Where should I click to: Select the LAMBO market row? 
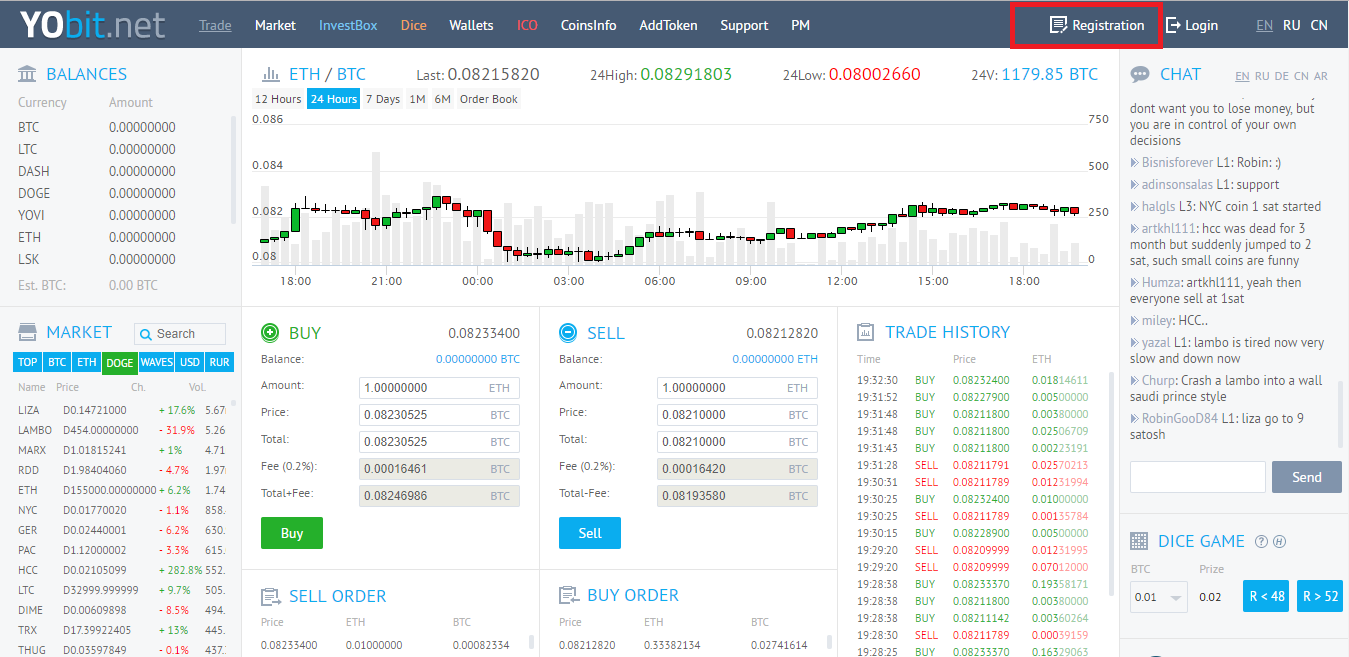coord(122,430)
